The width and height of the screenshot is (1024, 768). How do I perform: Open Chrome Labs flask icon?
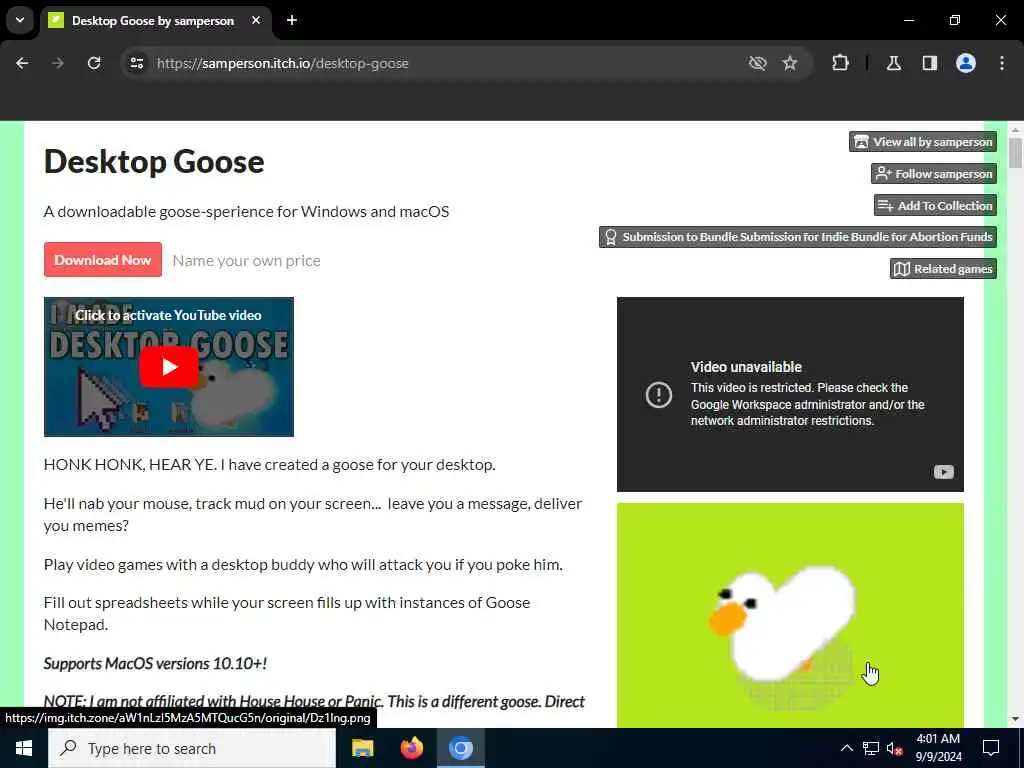coord(893,63)
